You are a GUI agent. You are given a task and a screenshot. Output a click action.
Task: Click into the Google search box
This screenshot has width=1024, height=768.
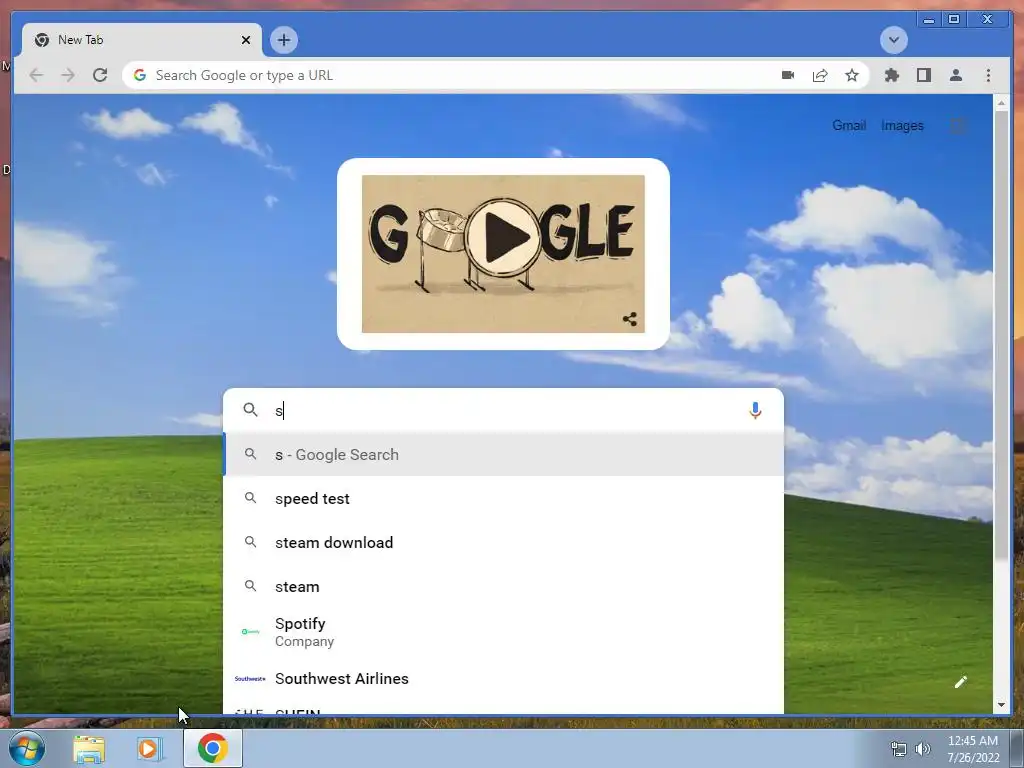click(x=503, y=410)
